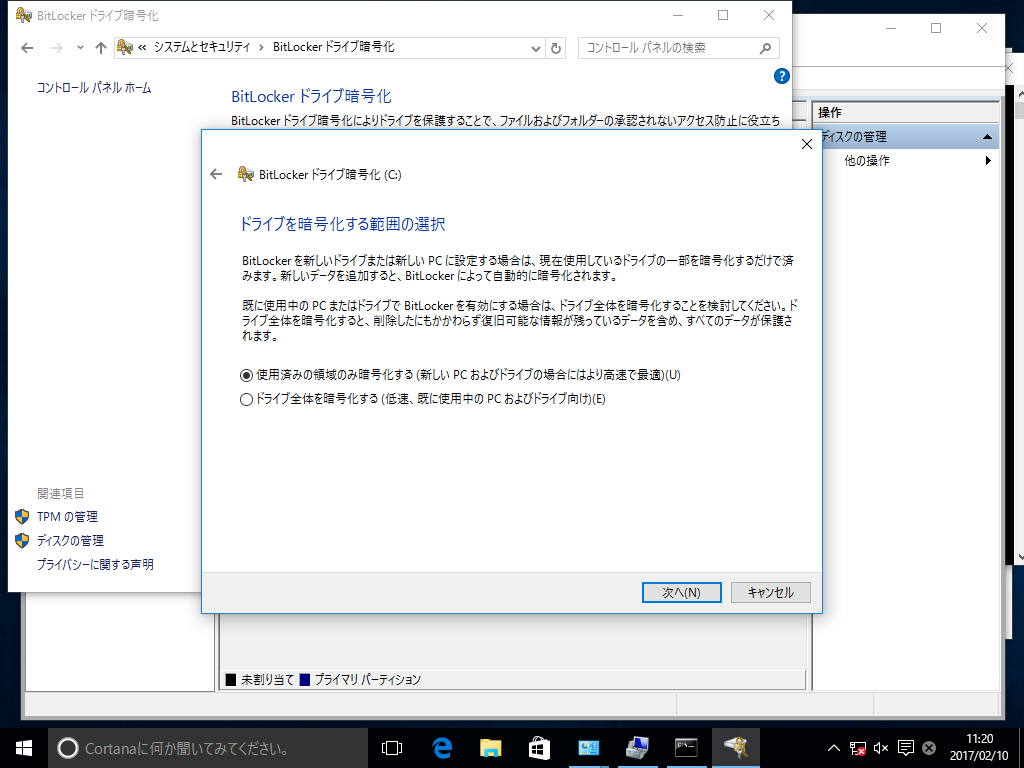This screenshot has width=1024, height=768.
Task: Click BitLocker ドライブ暗号化 breadcrumb item
Action: 334,47
